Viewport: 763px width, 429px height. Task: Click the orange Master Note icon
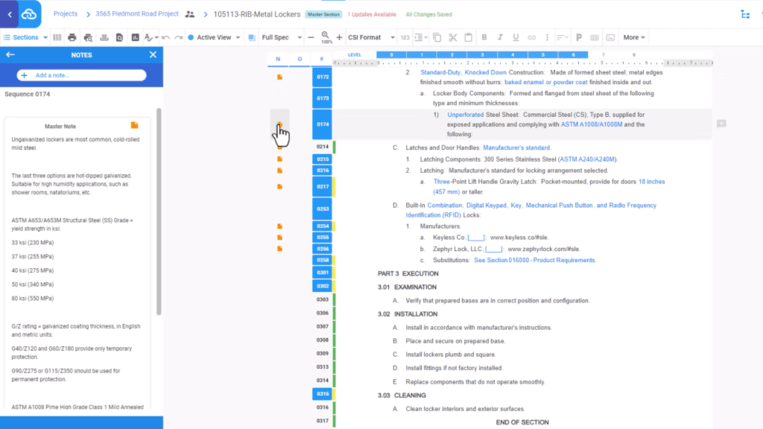pyautogui.click(x=134, y=125)
